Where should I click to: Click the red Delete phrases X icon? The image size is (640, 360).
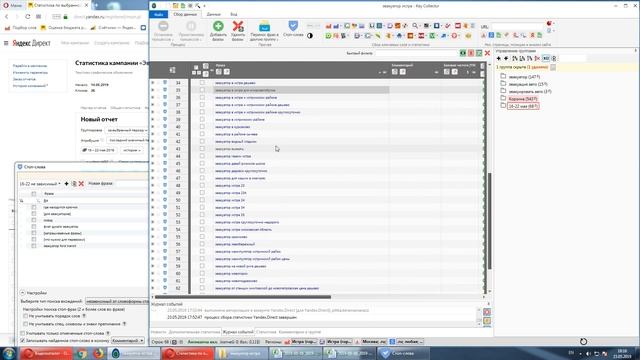click(x=238, y=26)
